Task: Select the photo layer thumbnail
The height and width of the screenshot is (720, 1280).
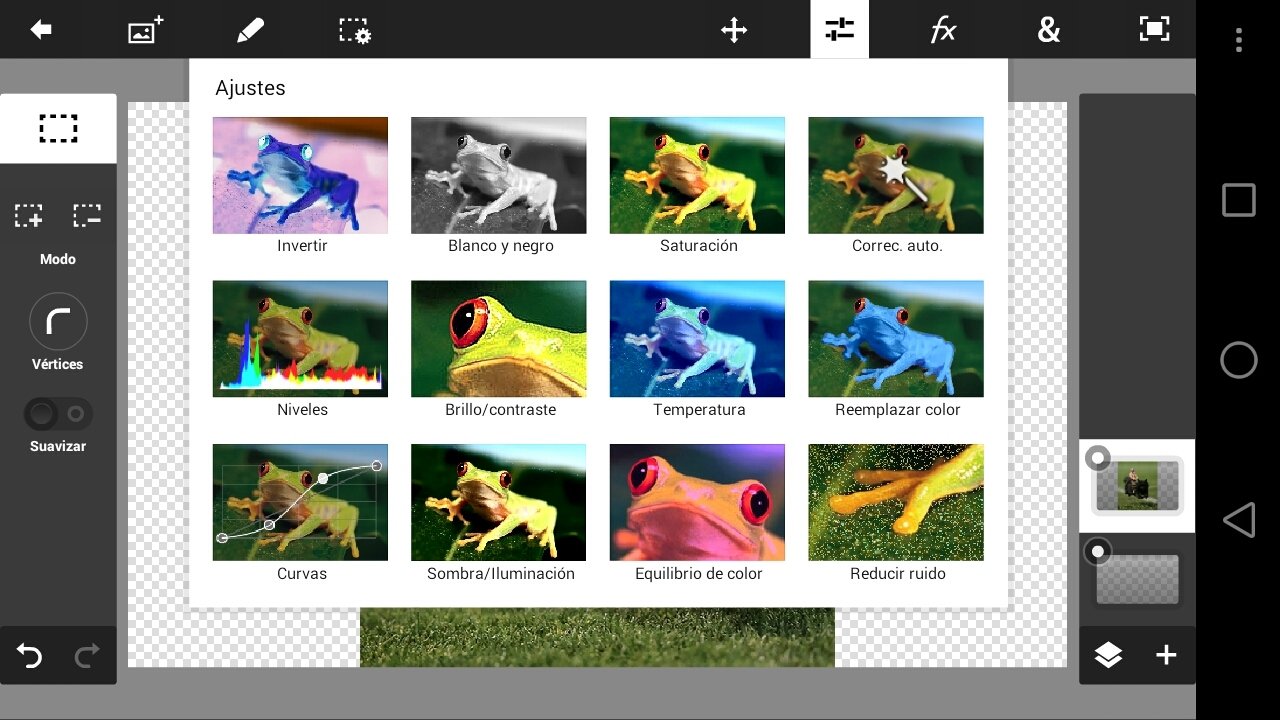Action: [1137, 486]
